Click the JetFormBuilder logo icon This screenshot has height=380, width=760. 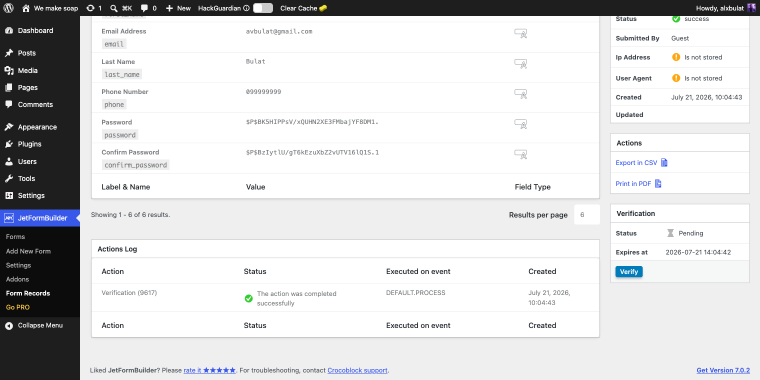tap(9, 218)
